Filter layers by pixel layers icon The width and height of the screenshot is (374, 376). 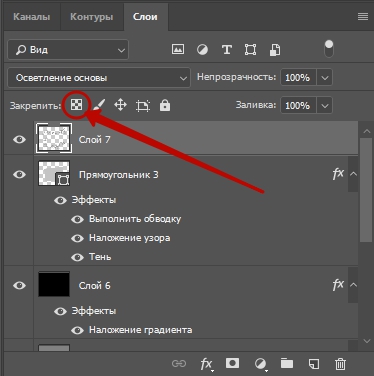178,50
